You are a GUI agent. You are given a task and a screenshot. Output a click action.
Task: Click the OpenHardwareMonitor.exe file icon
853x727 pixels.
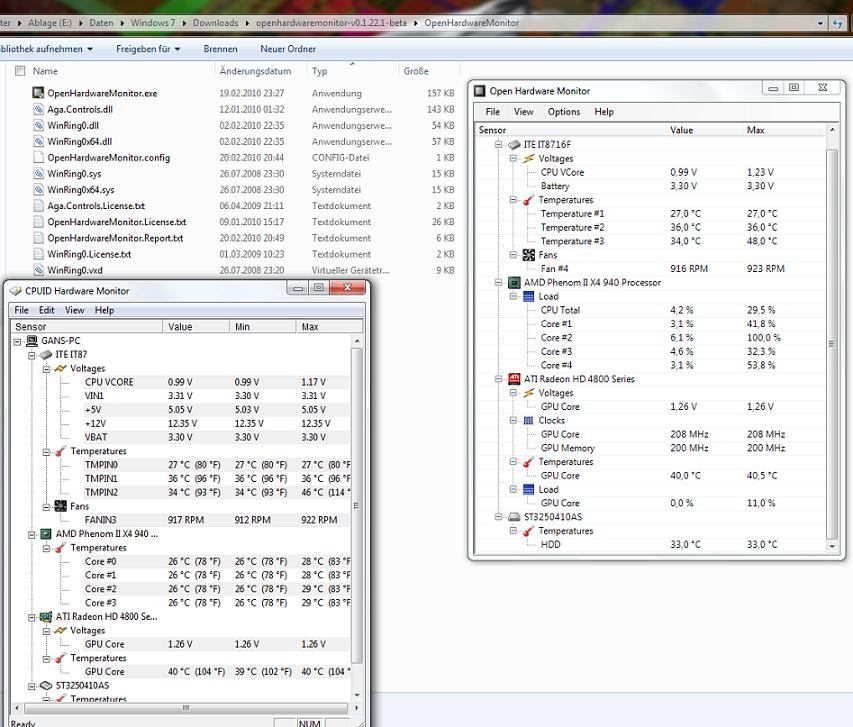click(x=38, y=93)
